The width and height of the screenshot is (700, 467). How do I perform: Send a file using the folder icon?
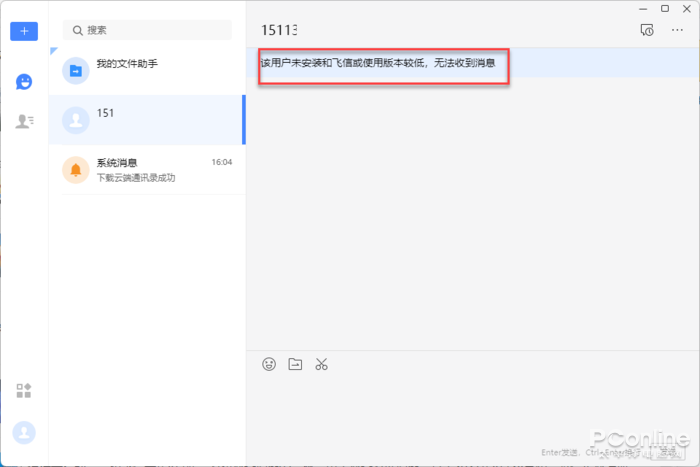coord(295,364)
